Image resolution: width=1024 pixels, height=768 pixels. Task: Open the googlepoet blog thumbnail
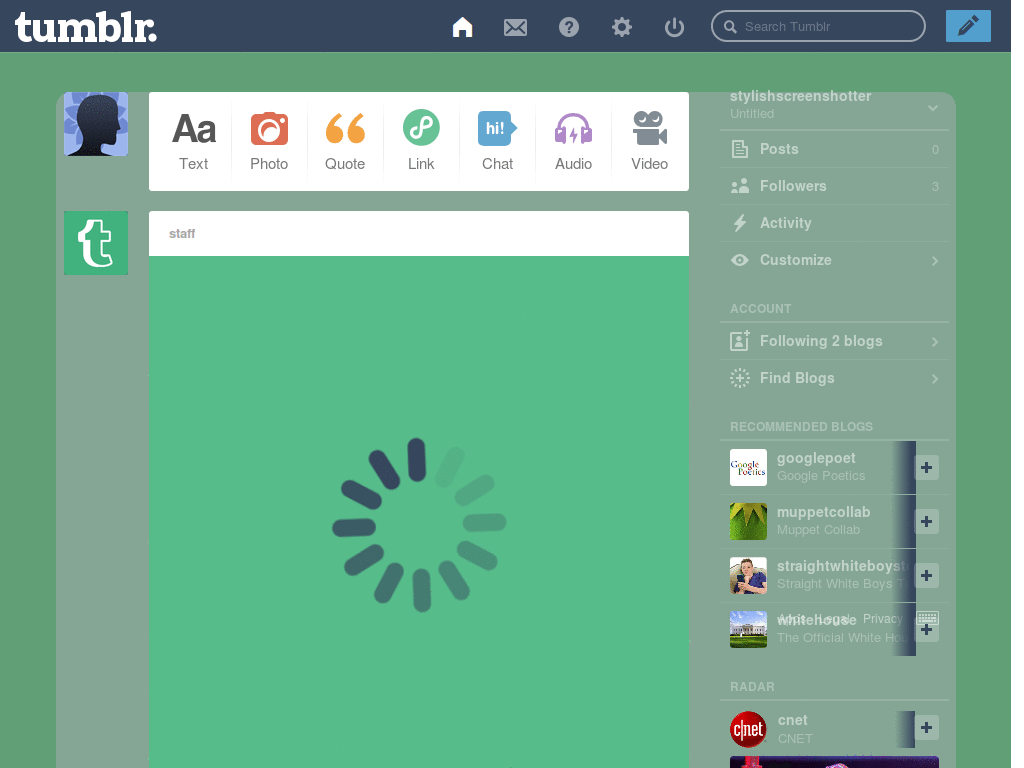(x=748, y=468)
